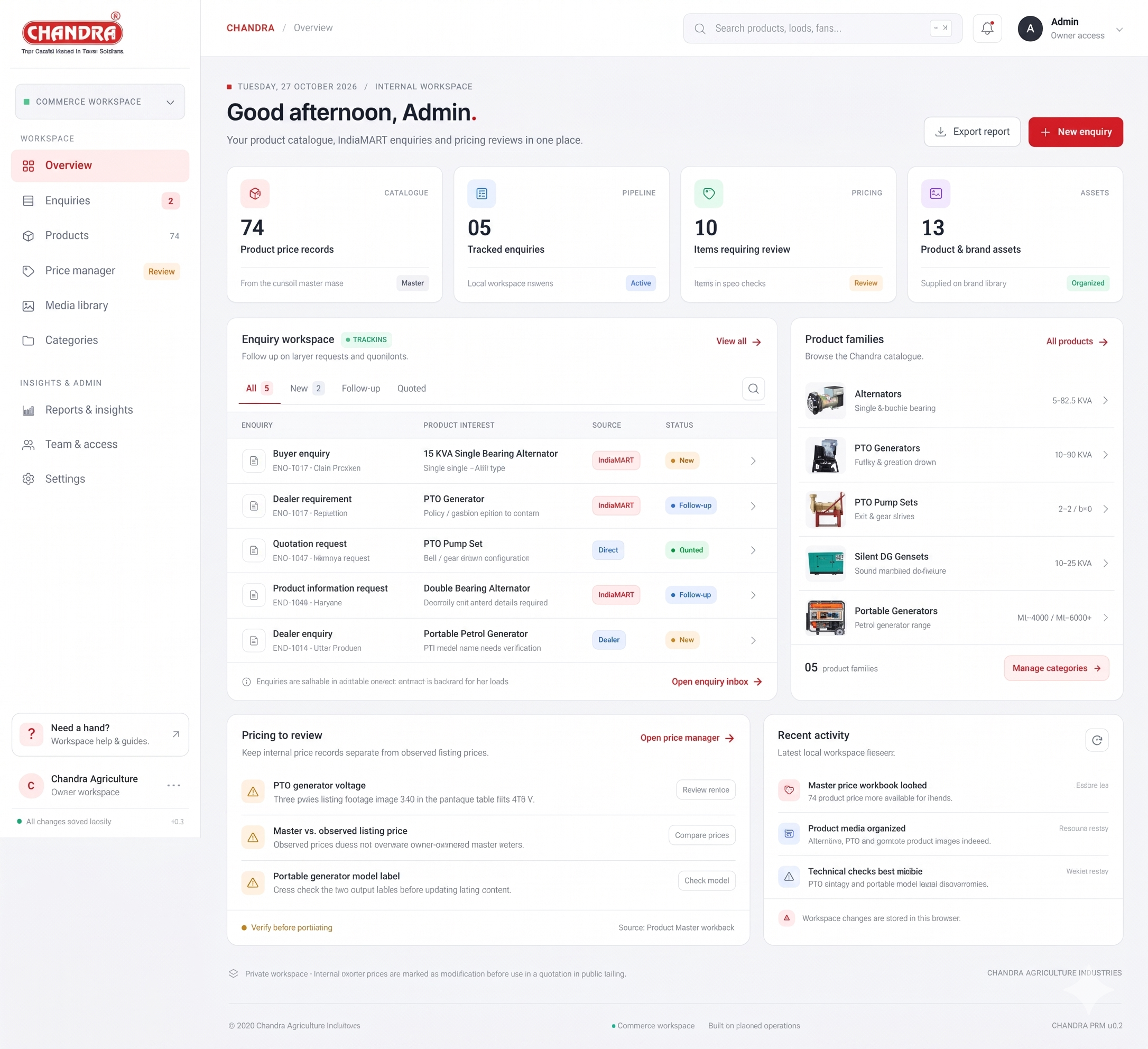Image resolution: width=1148 pixels, height=1049 pixels.
Task: Open the Chandra Agriculture three-dot menu
Action: pos(174,785)
